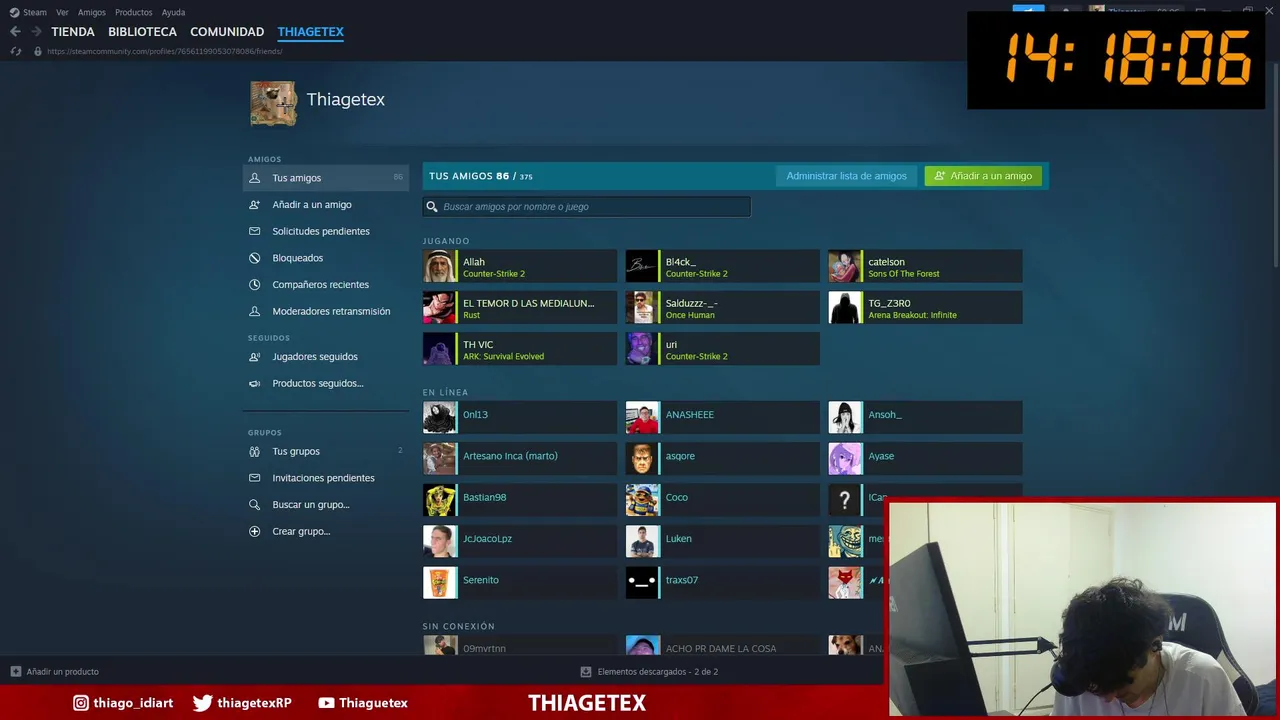Image resolution: width=1280 pixels, height=720 pixels.
Task: Open Allah's avatar in Jugando list
Action: point(439,266)
